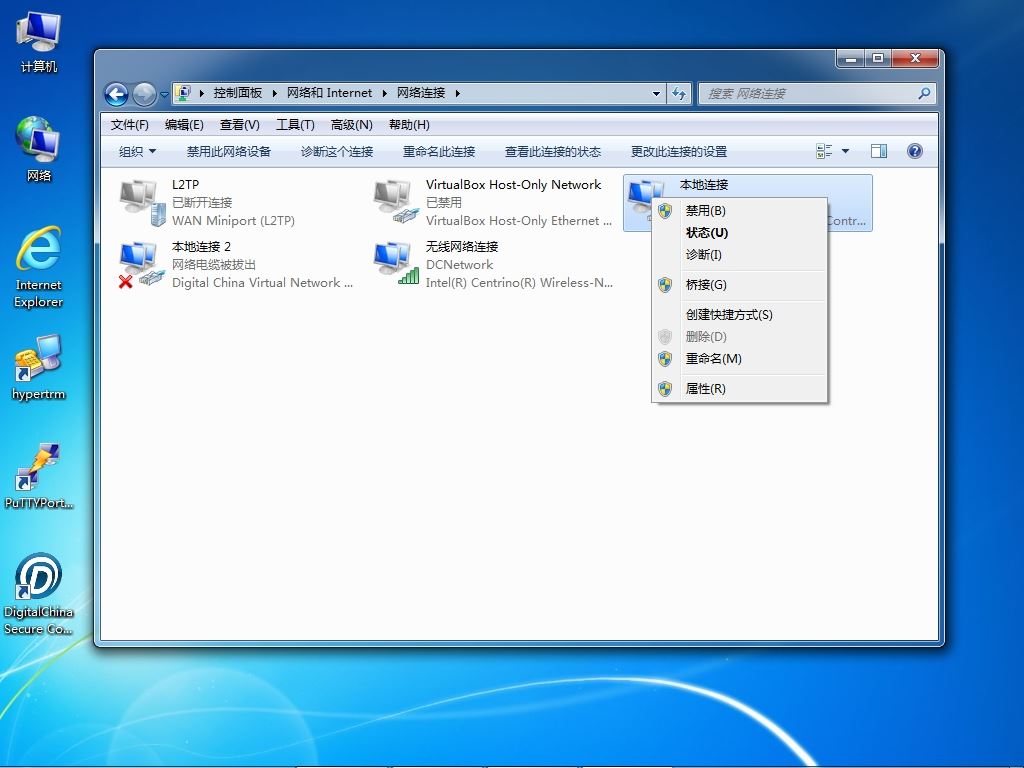Click Digital China Virtual Network text
This screenshot has height=768, width=1024.
[x=262, y=283]
